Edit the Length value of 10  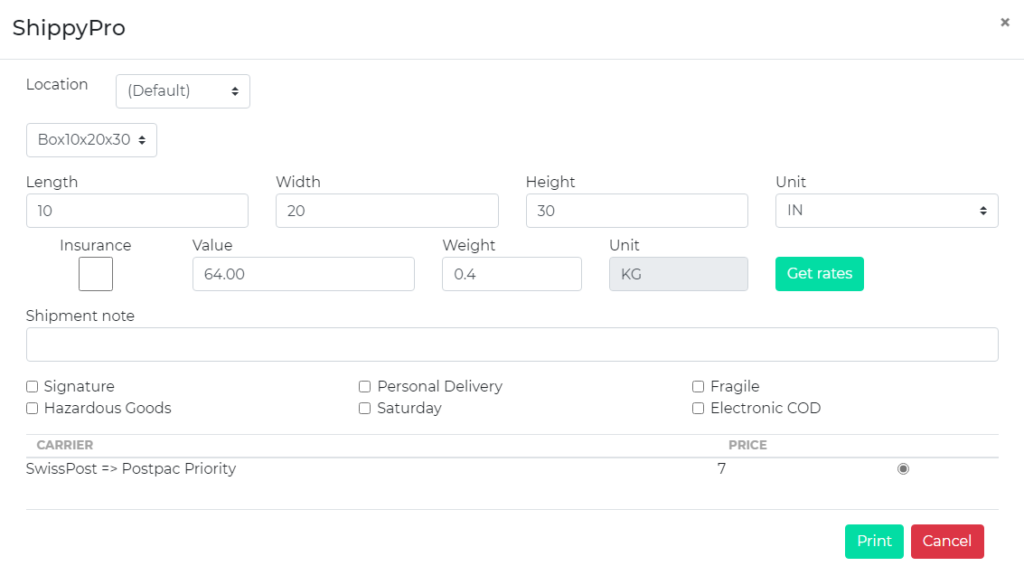[137, 210]
